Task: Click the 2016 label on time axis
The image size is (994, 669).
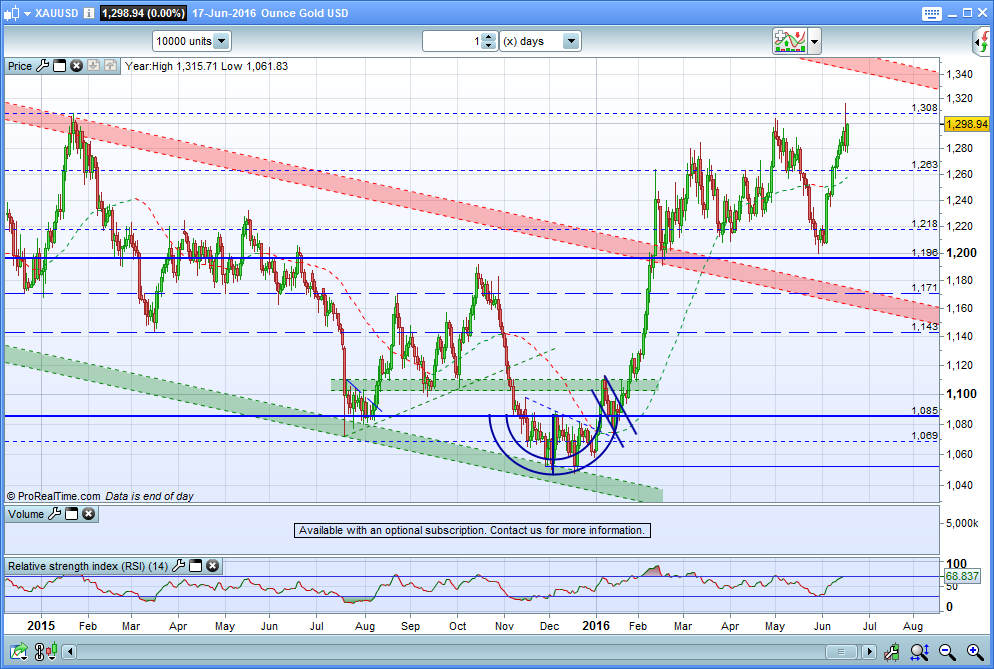Action: [596, 625]
